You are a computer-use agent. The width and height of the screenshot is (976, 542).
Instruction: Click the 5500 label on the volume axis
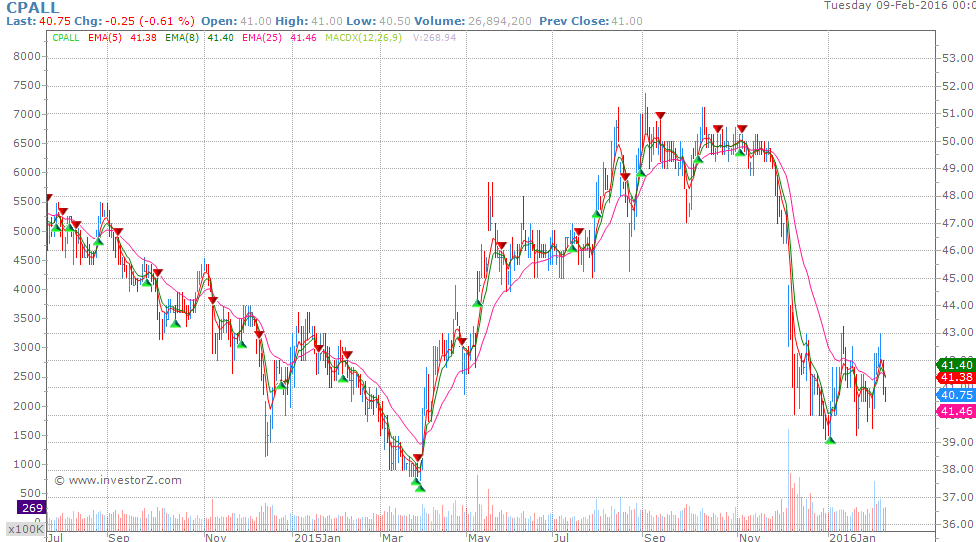27,202
